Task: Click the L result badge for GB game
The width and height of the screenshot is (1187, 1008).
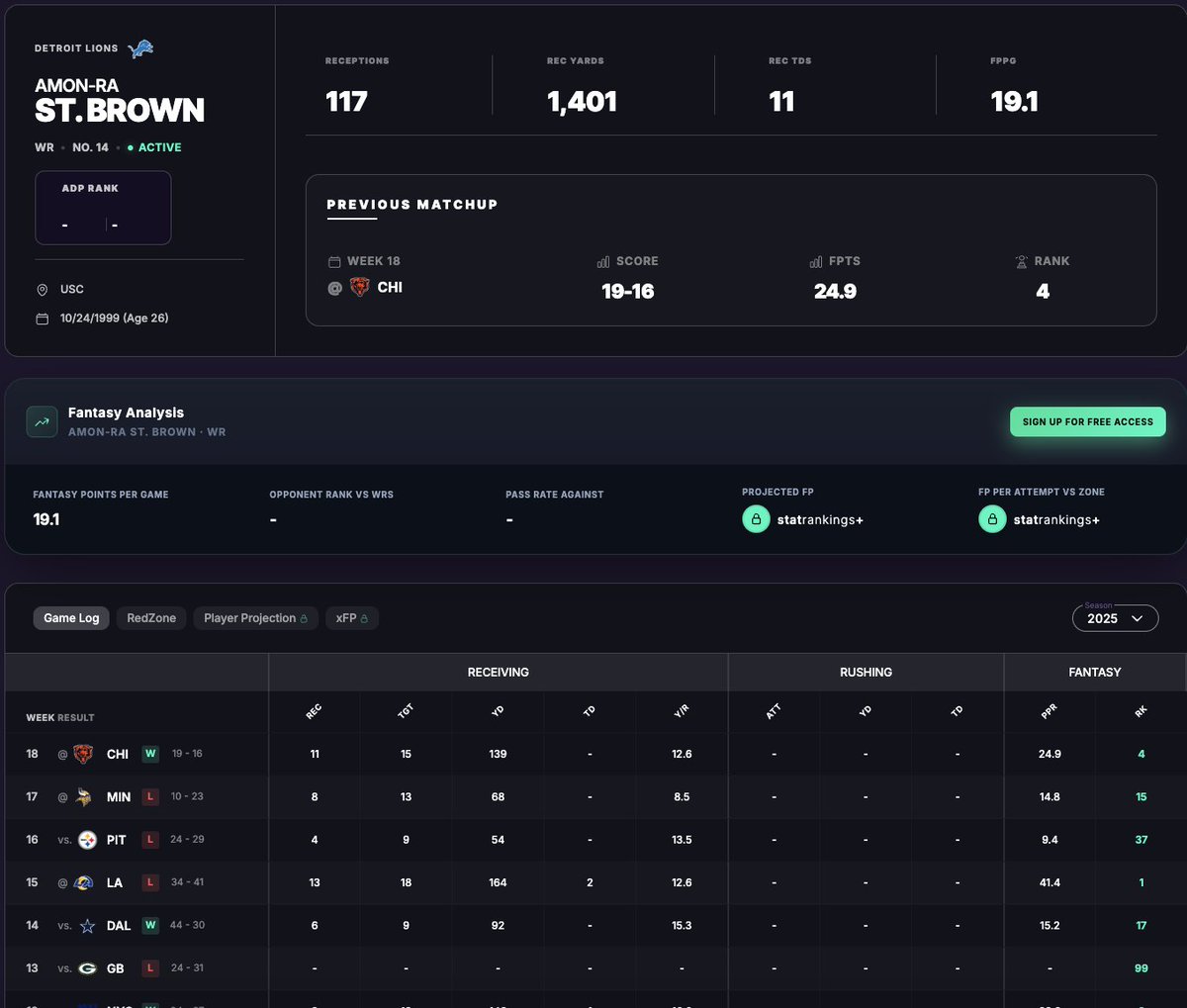Action: [150, 968]
